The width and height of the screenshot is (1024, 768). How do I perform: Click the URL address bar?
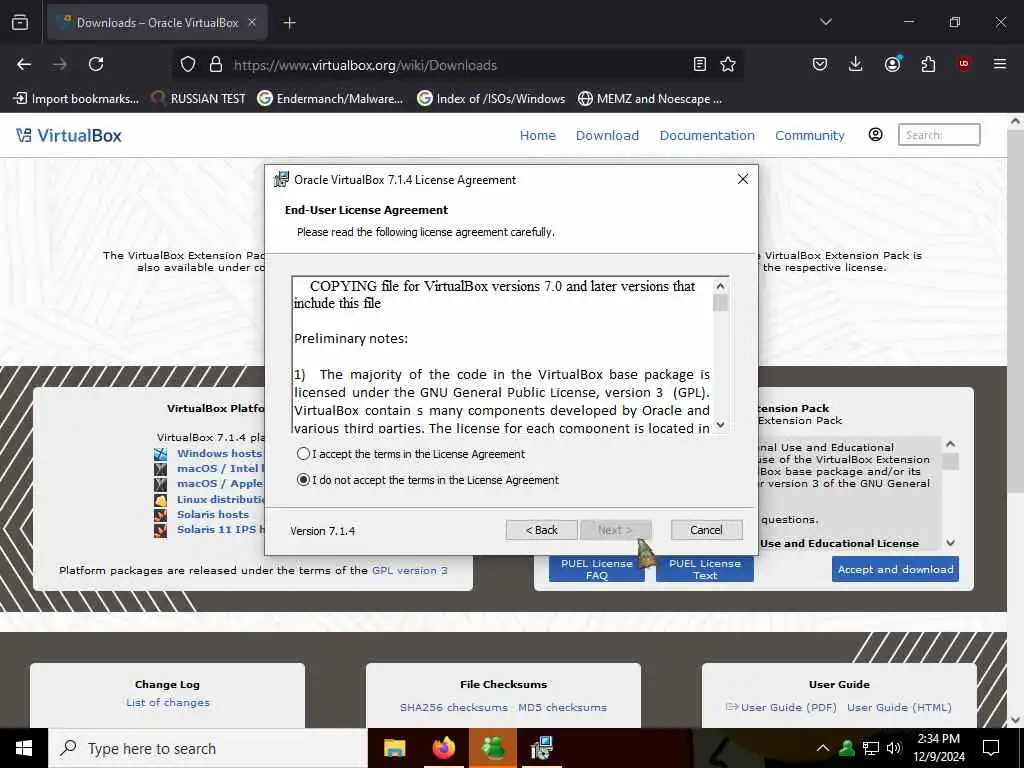457,65
